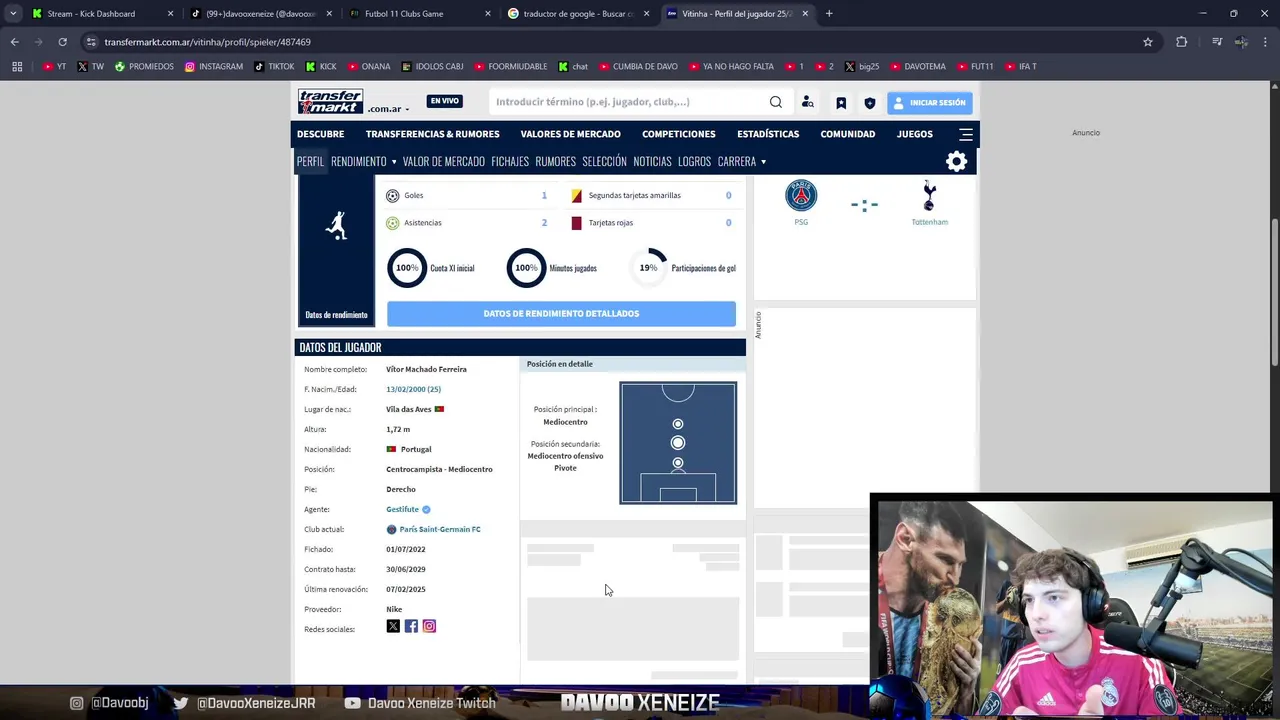Click the site info icon in address bar
This screenshot has width=1280, height=720.
tap(91, 42)
